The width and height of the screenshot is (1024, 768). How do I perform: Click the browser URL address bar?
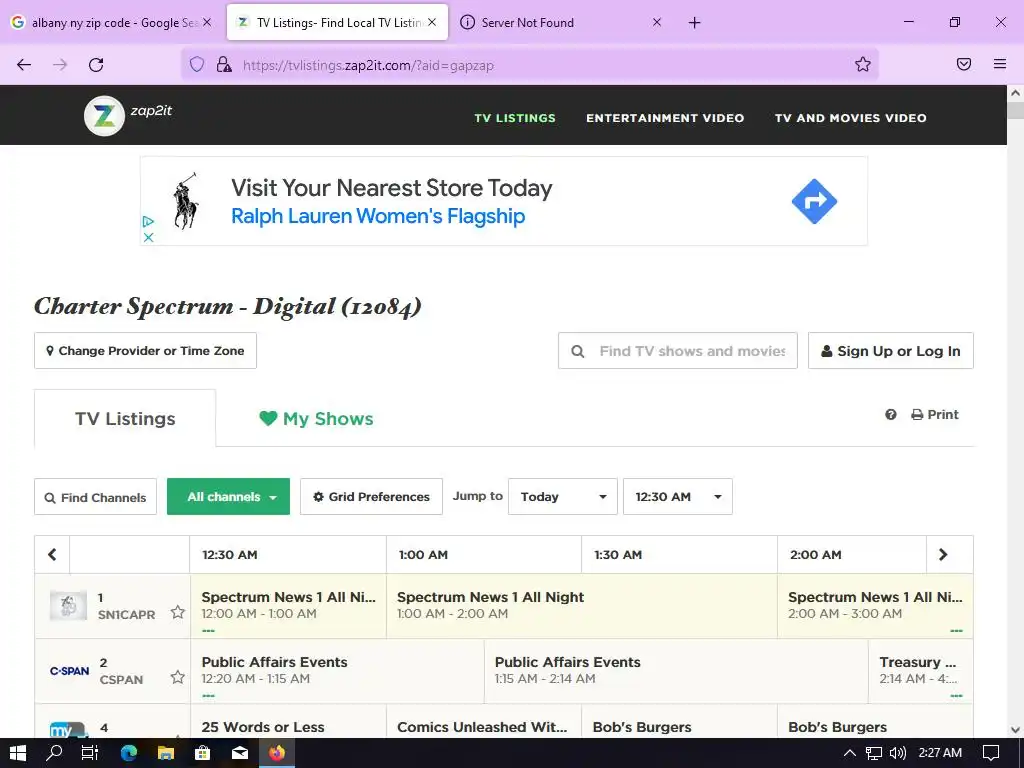point(529,65)
